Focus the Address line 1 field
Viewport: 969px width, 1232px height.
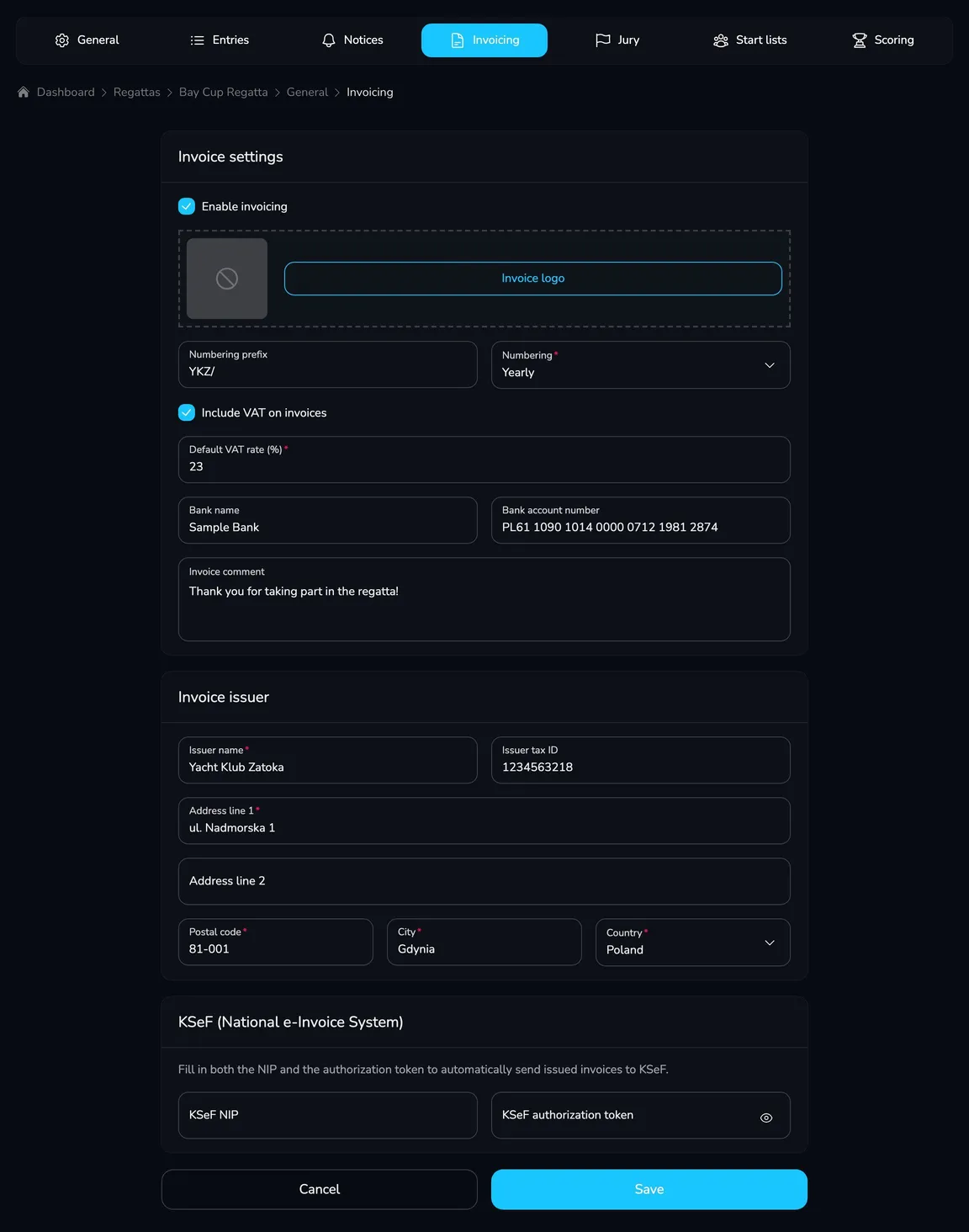[484, 820]
